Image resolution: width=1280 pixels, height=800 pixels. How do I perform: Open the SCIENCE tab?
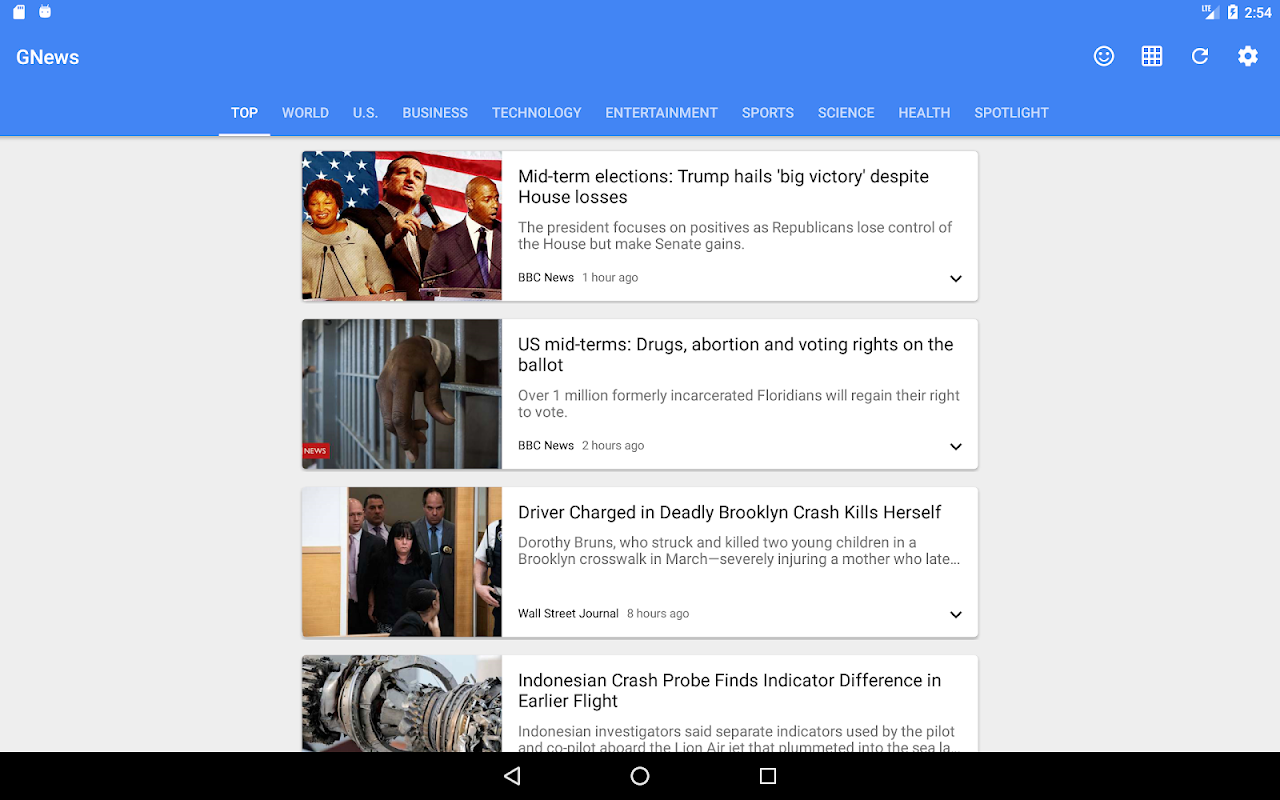click(x=846, y=113)
